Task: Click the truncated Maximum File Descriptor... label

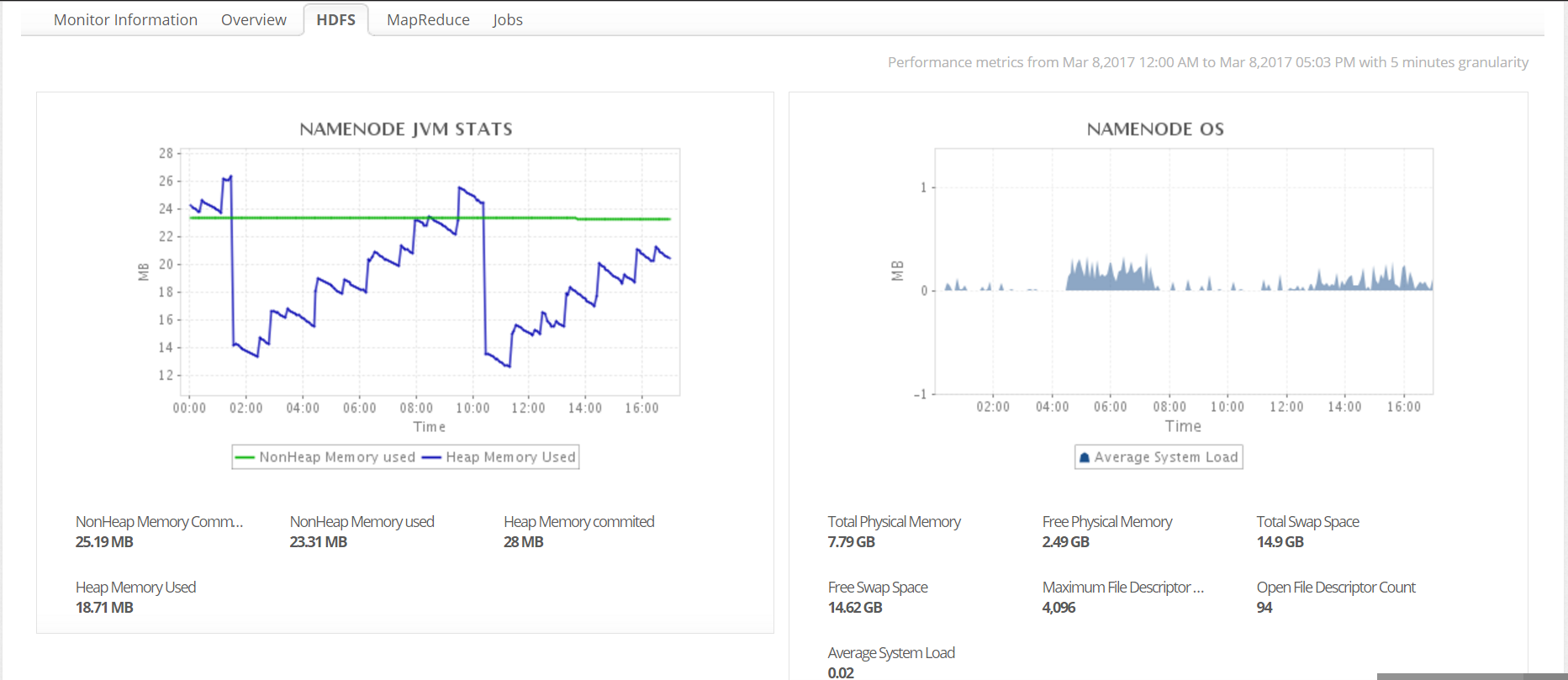Action: point(1122,588)
